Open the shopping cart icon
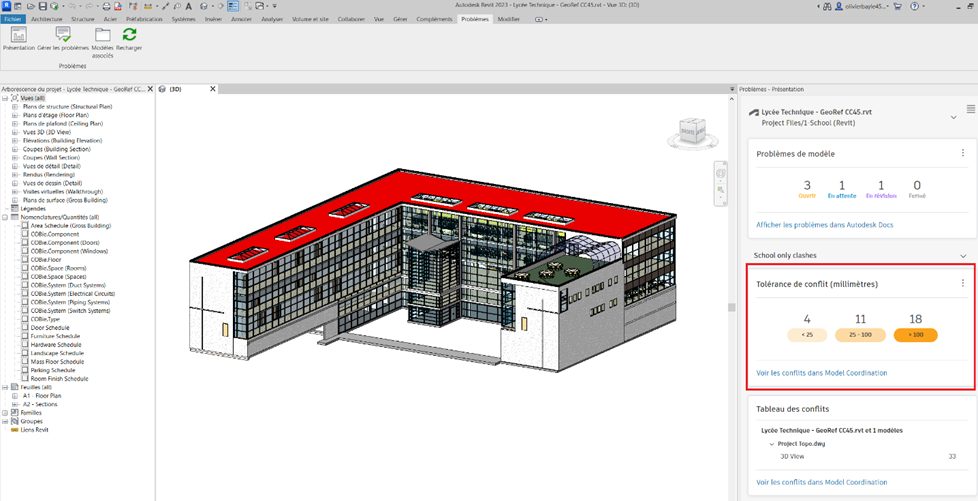 [898, 6]
